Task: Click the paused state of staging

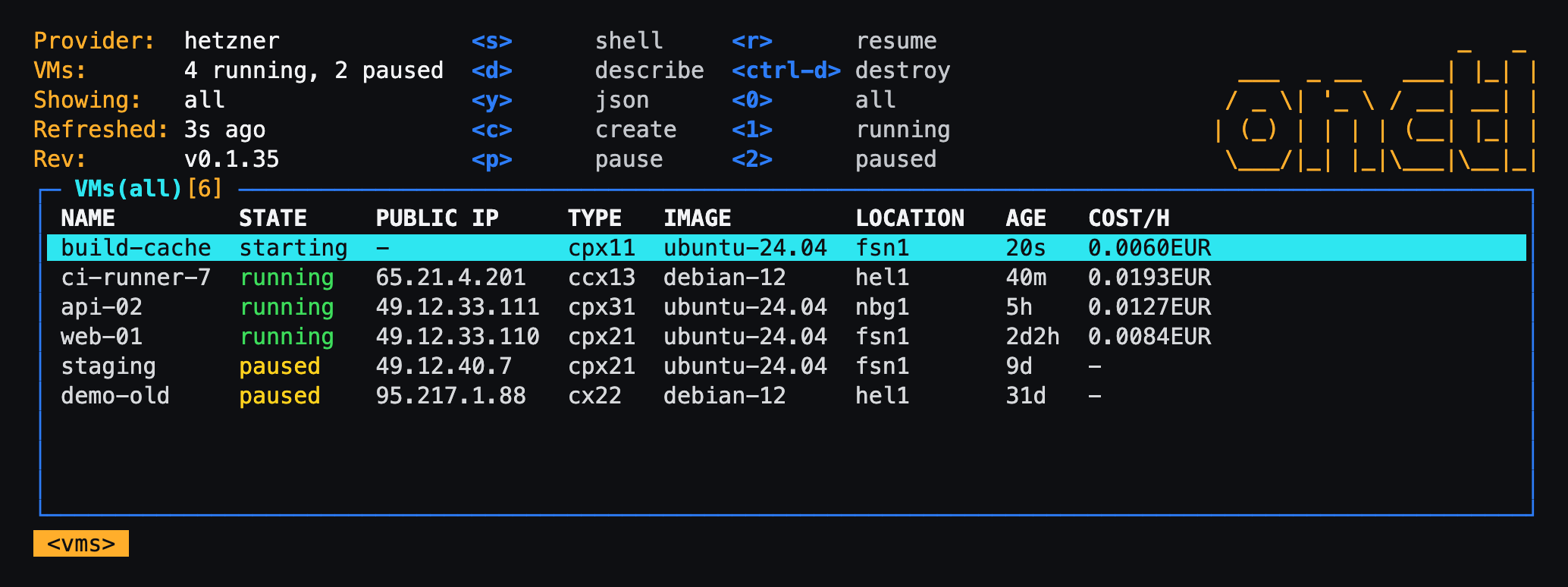Action: click(x=280, y=366)
